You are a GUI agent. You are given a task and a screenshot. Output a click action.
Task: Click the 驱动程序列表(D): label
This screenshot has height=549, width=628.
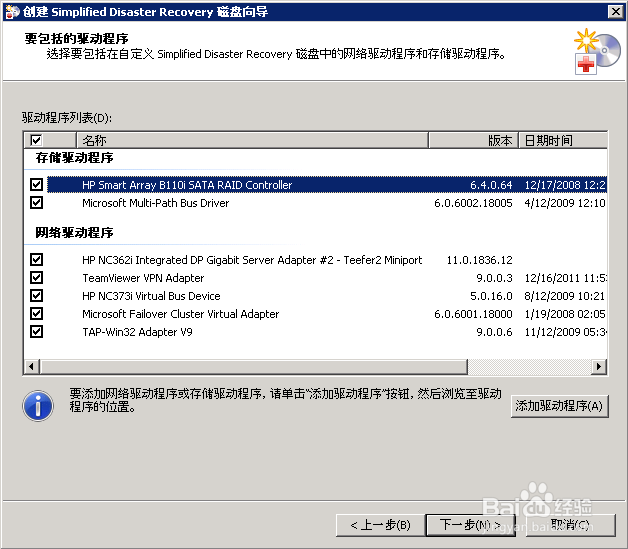[x=67, y=118]
